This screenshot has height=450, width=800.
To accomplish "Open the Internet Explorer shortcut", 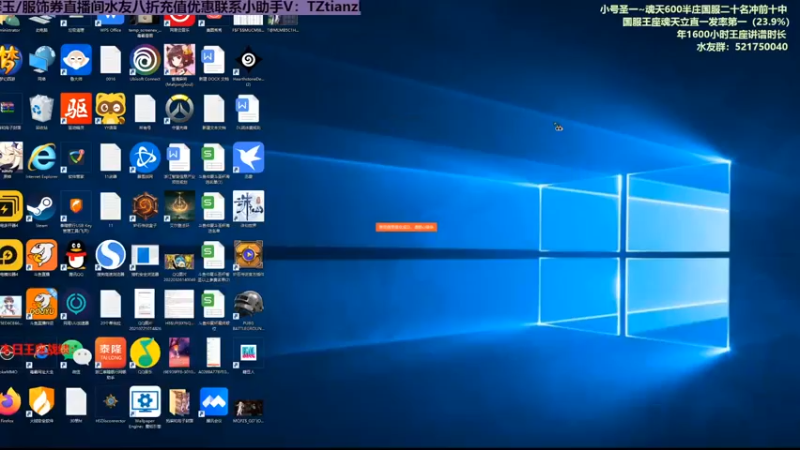I will click(x=42, y=157).
